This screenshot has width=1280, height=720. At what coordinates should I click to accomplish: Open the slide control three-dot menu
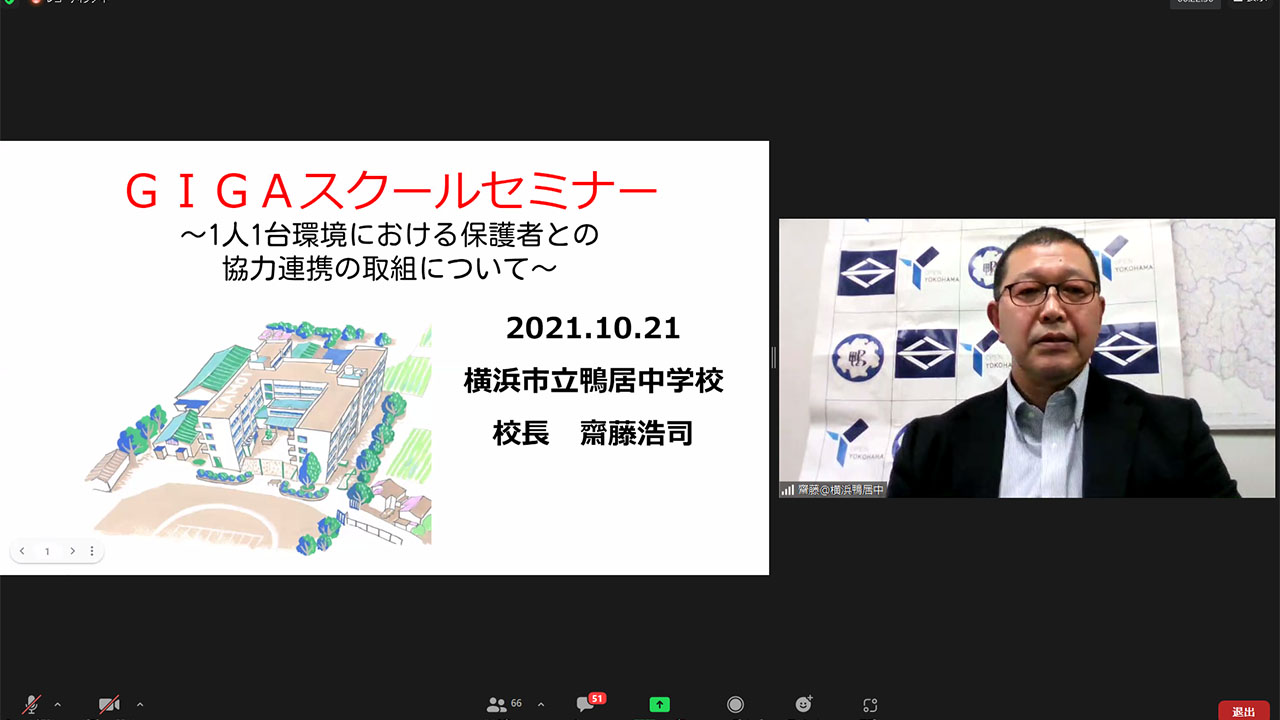(92, 551)
